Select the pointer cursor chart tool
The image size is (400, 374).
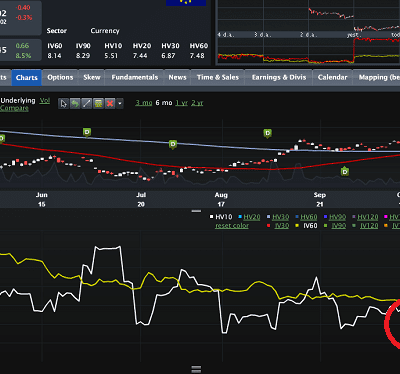coord(63,104)
